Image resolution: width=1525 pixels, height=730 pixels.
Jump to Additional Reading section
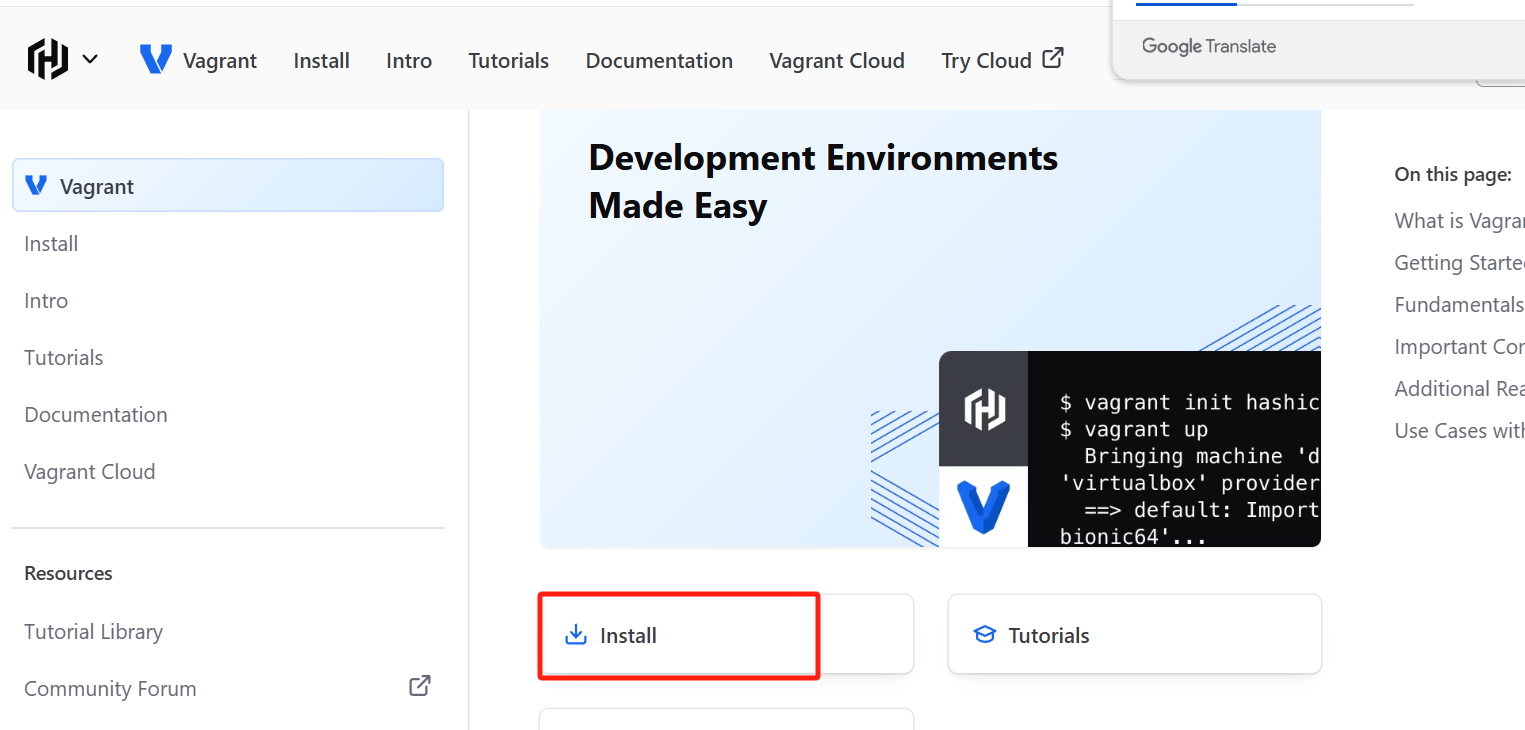(1460, 389)
